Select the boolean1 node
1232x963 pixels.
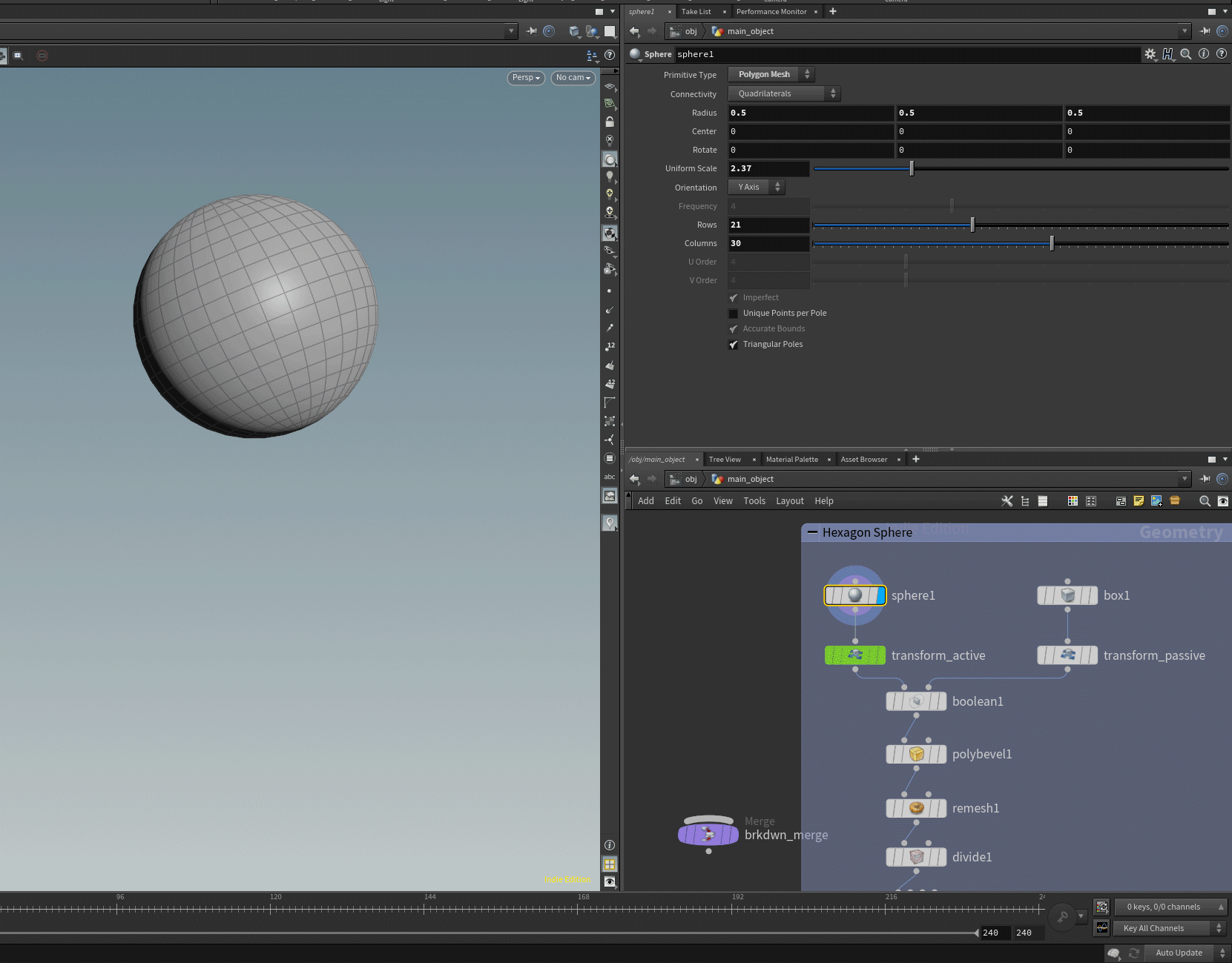pyautogui.click(x=916, y=701)
